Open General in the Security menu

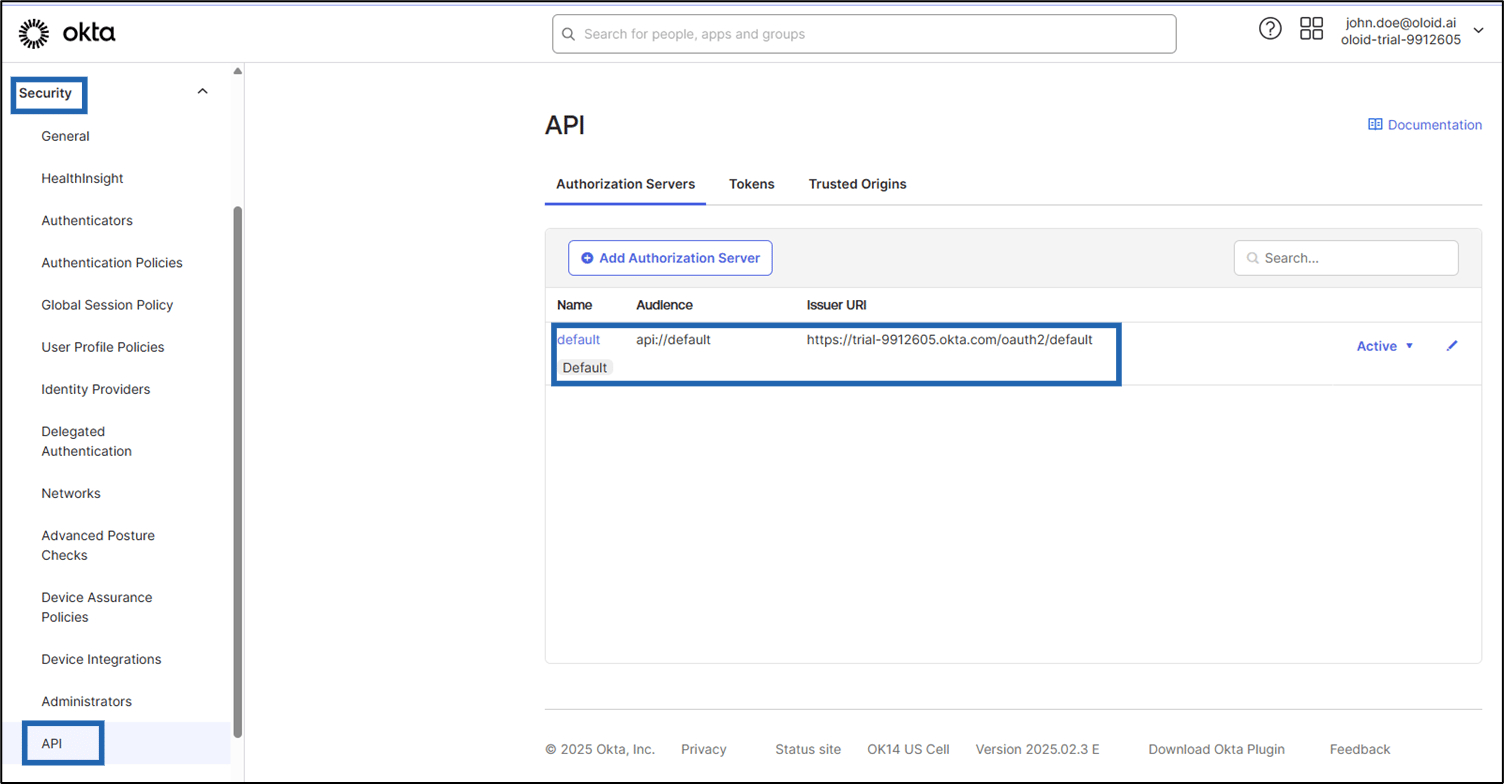[65, 136]
